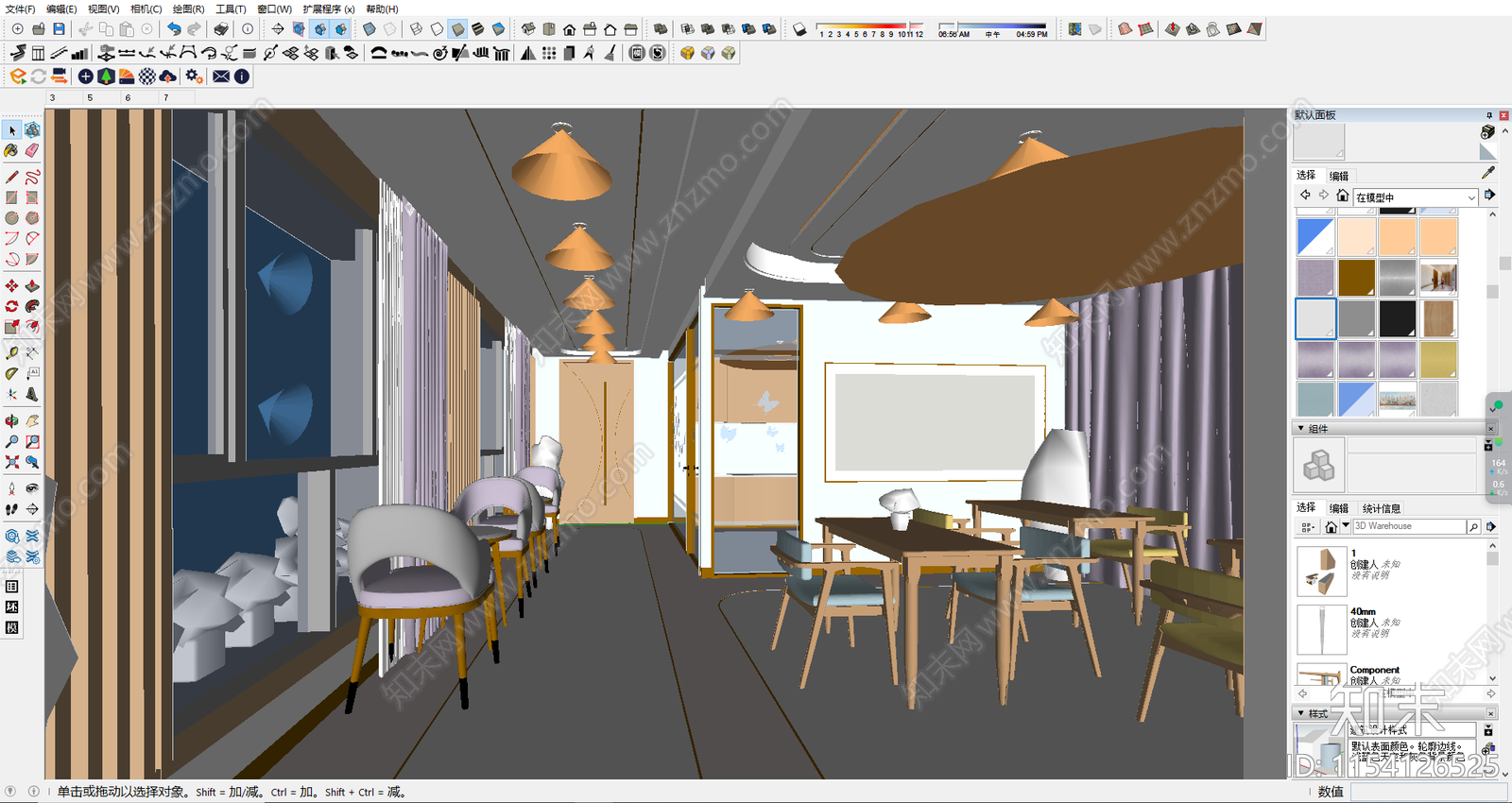
Task: Start Enscape with orange E icon
Action: [18, 77]
